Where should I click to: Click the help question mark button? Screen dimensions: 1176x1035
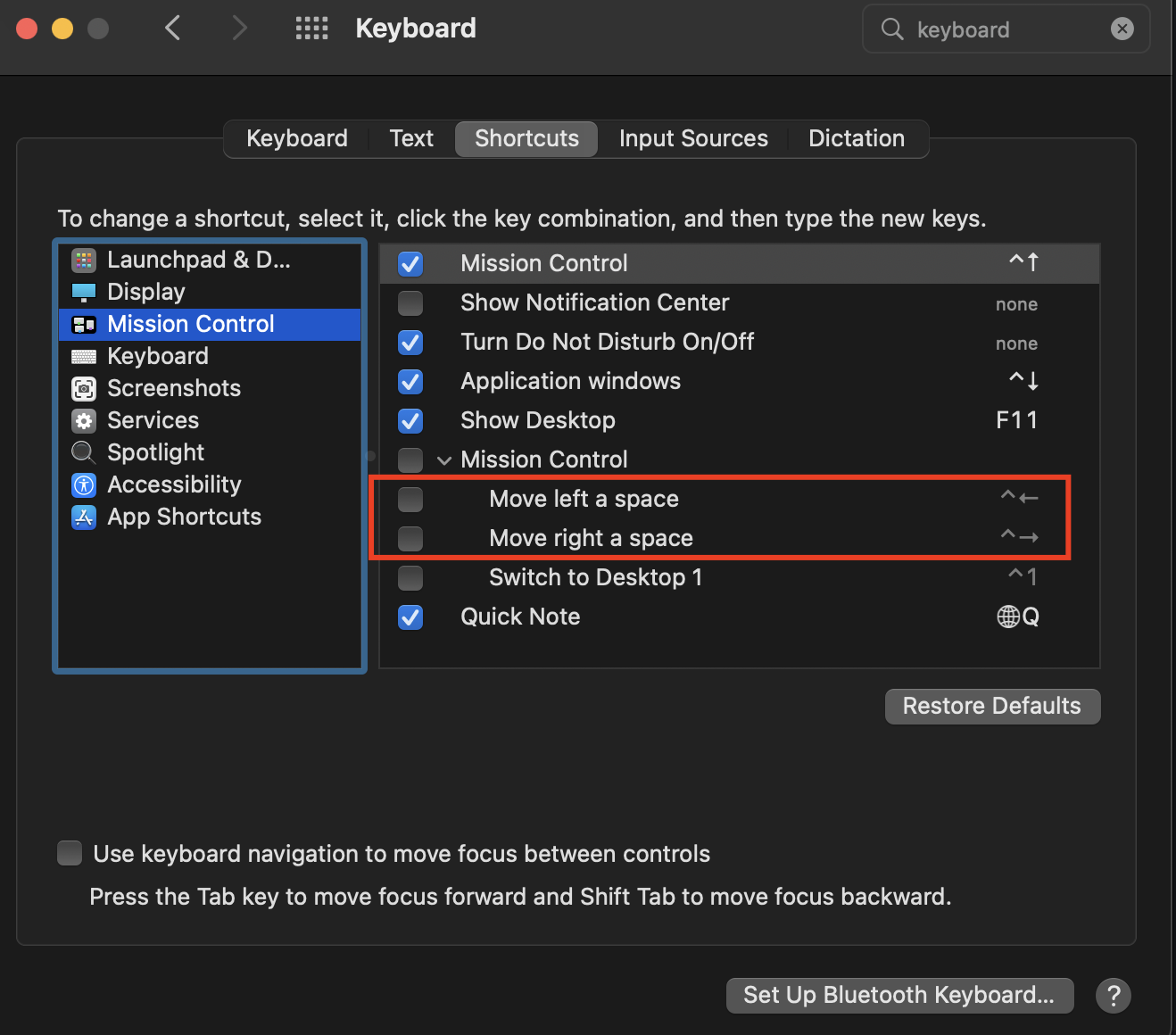[1113, 995]
